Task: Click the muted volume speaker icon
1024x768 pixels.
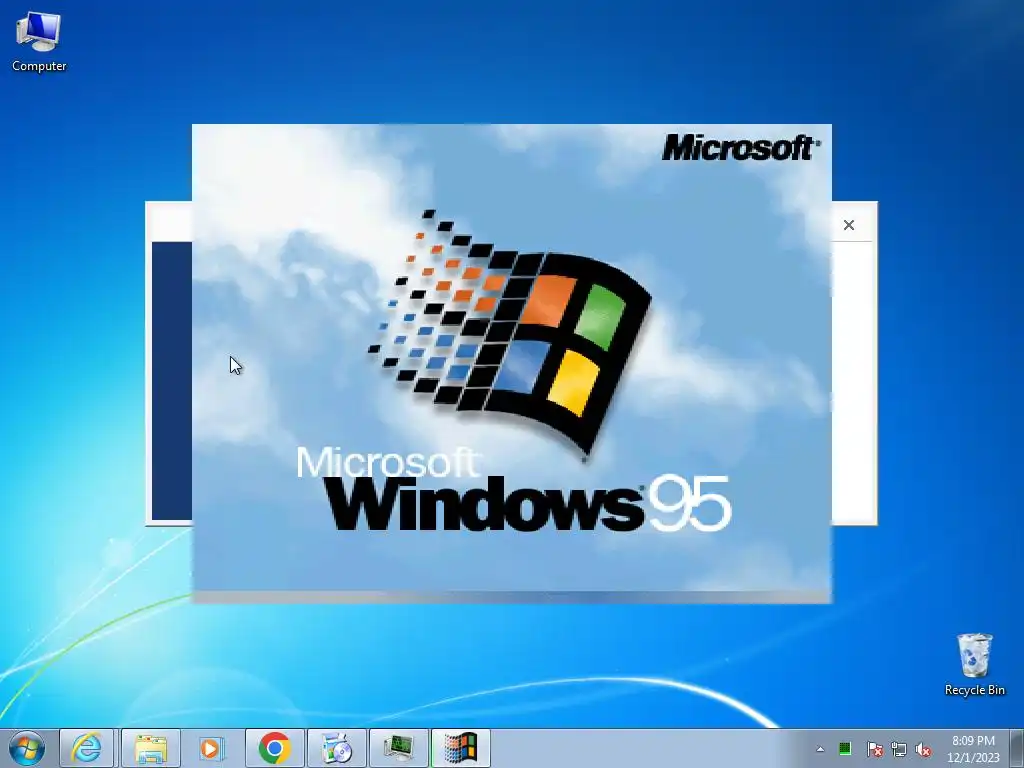Action: 923,749
